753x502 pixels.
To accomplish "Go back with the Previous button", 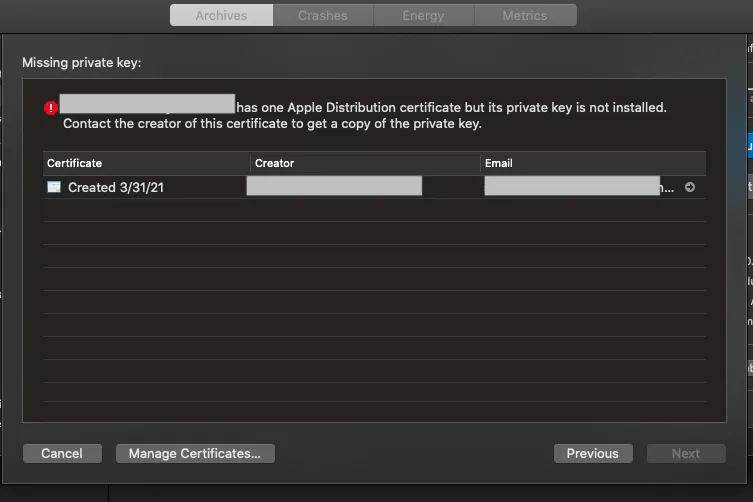I will pos(592,453).
